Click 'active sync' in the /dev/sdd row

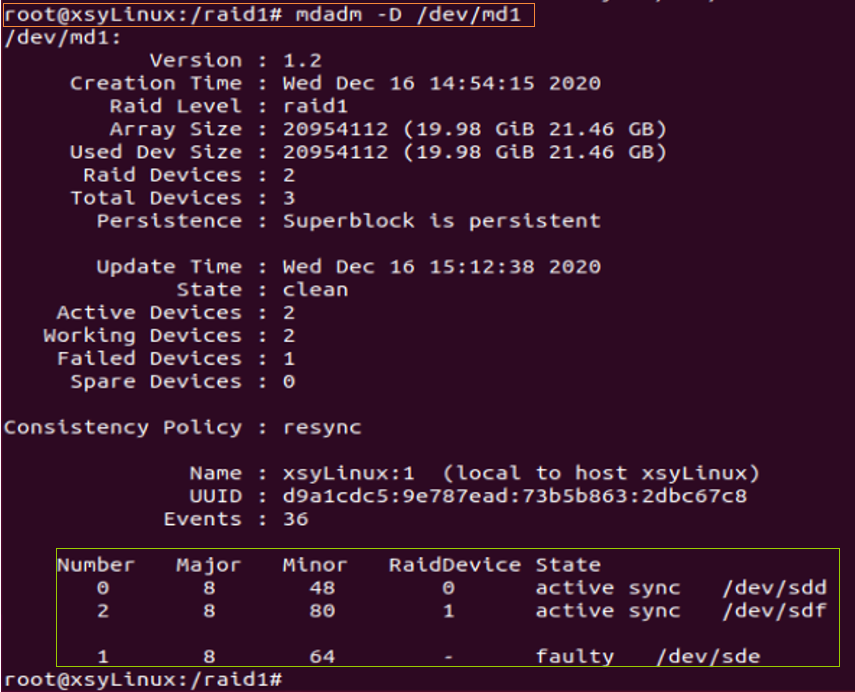[x=607, y=588]
